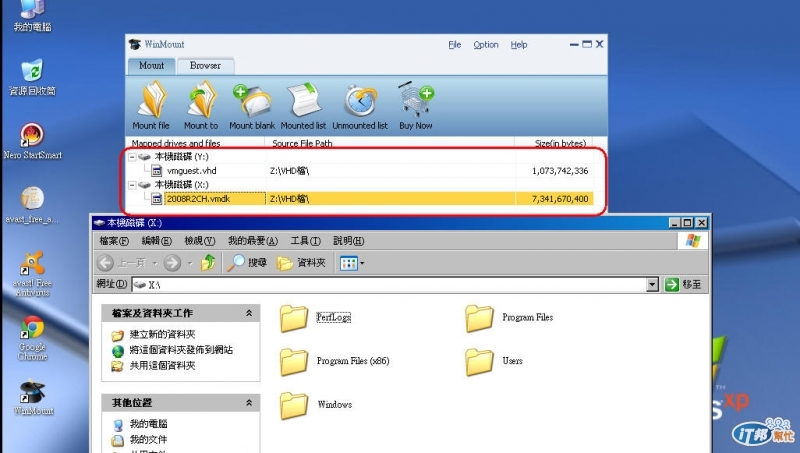The width and height of the screenshot is (800, 453).
Task: Click 建立新的資料夾 link
Action: [162, 335]
